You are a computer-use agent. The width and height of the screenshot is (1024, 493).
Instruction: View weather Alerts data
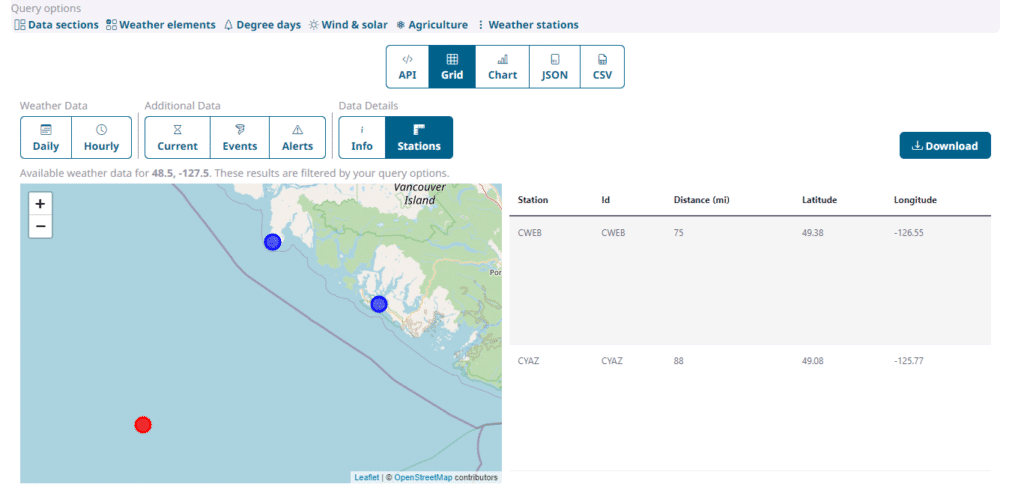click(x=297, y=138)
